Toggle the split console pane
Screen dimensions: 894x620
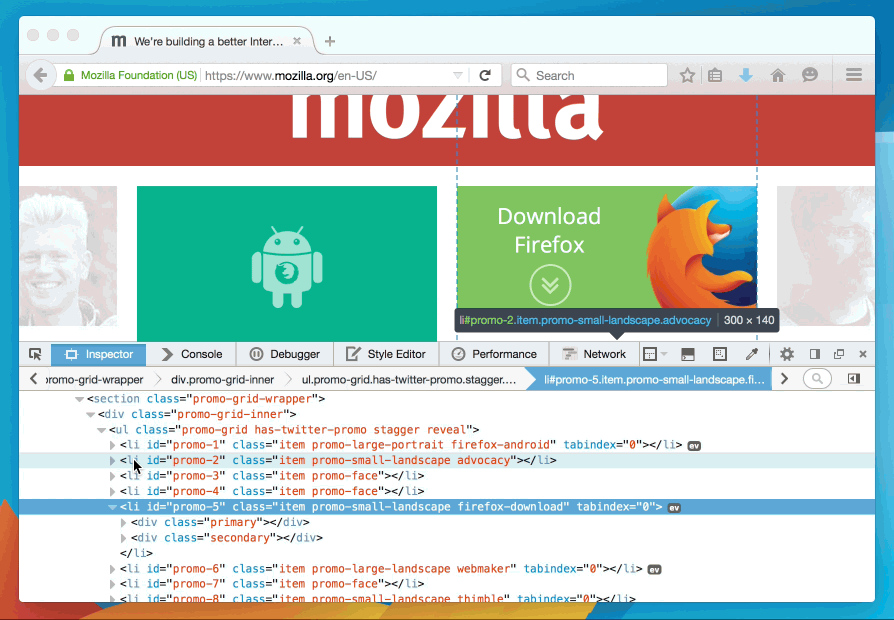tap(687, 354)
